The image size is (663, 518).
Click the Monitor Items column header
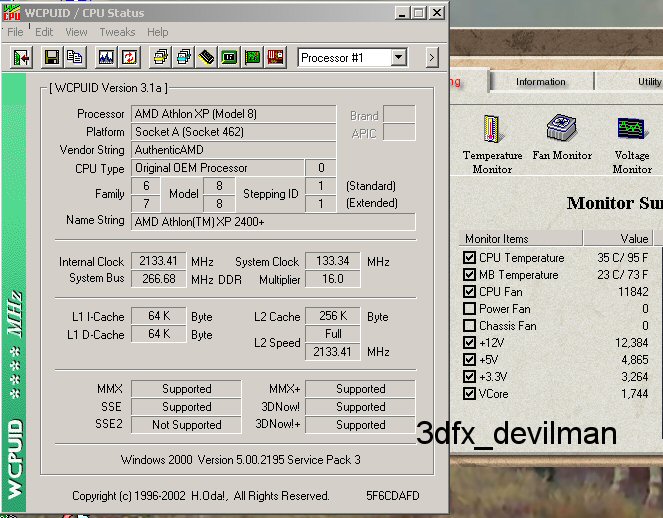pos(521,238)
